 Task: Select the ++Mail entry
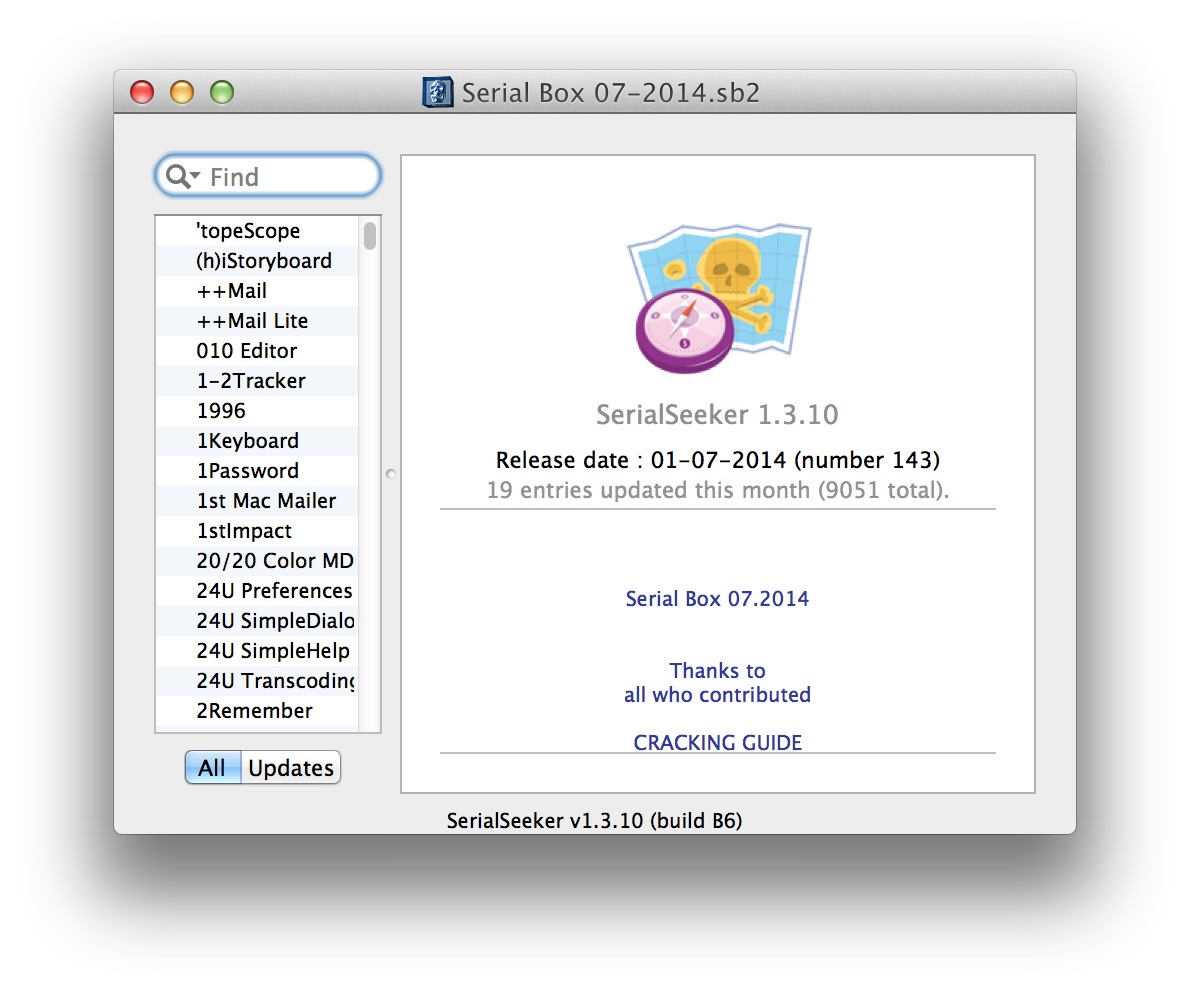pos(257,291)
